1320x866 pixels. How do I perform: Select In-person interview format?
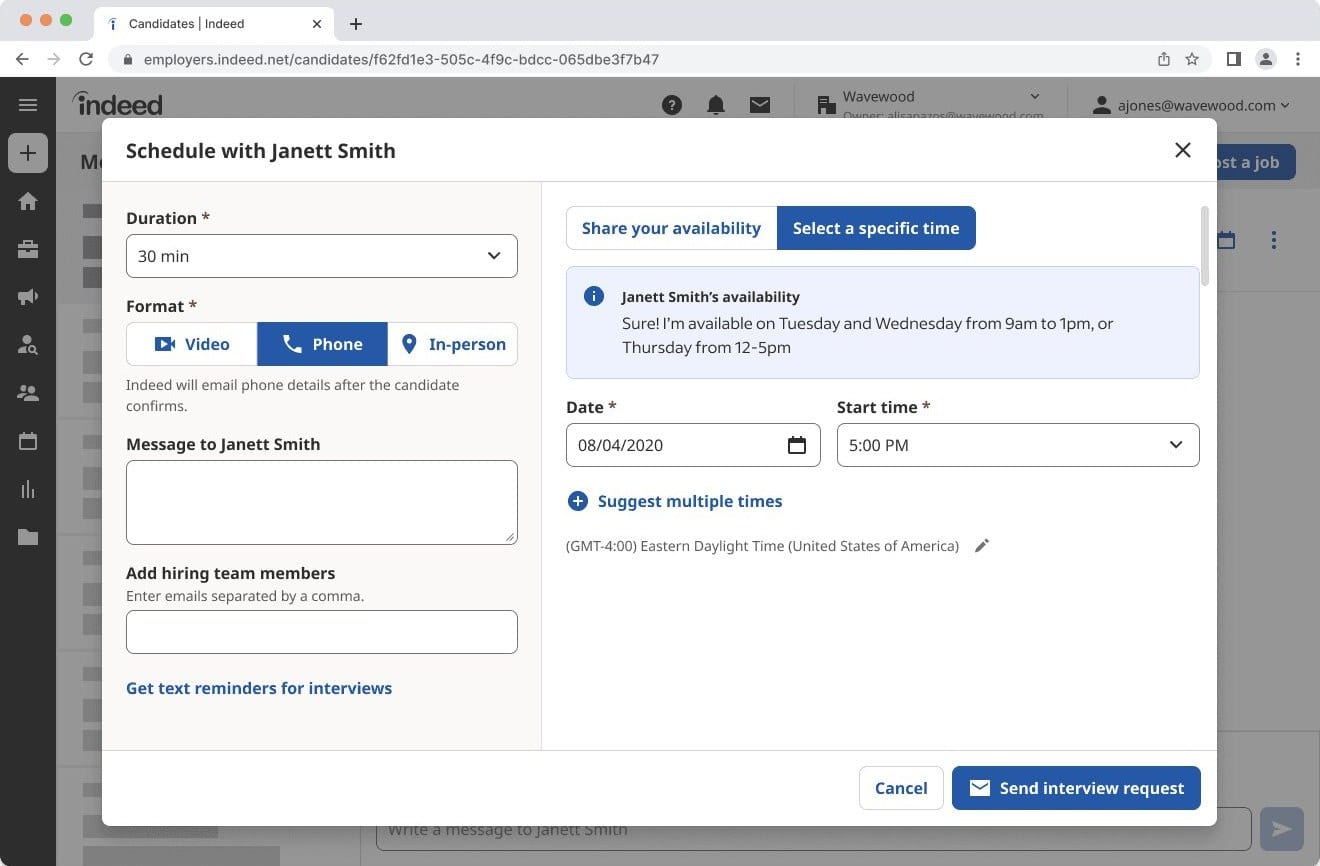452,344
